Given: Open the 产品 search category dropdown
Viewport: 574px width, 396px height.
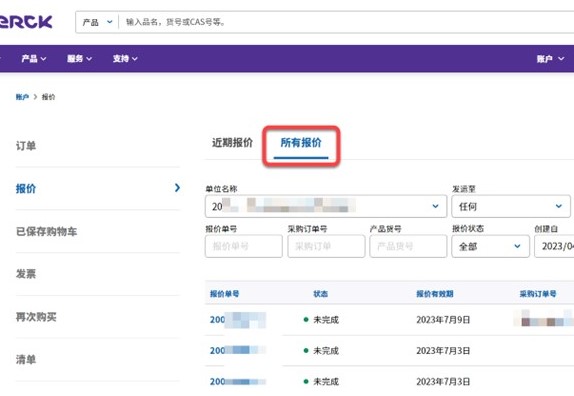Looking at the screenshot, I should (x=97, y=22).
